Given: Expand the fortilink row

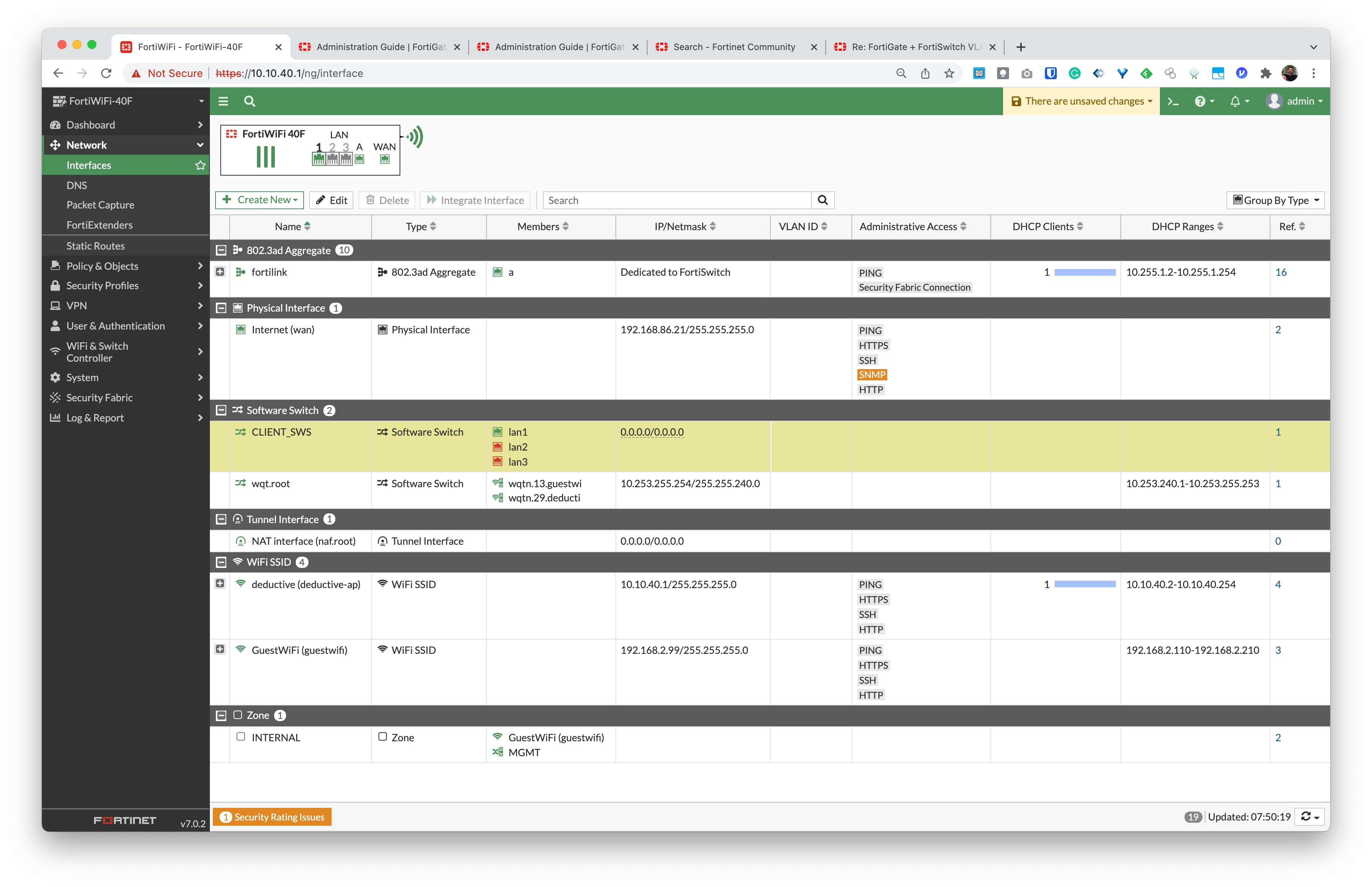Looking at the screenshot, I should (x=220, y=271).
